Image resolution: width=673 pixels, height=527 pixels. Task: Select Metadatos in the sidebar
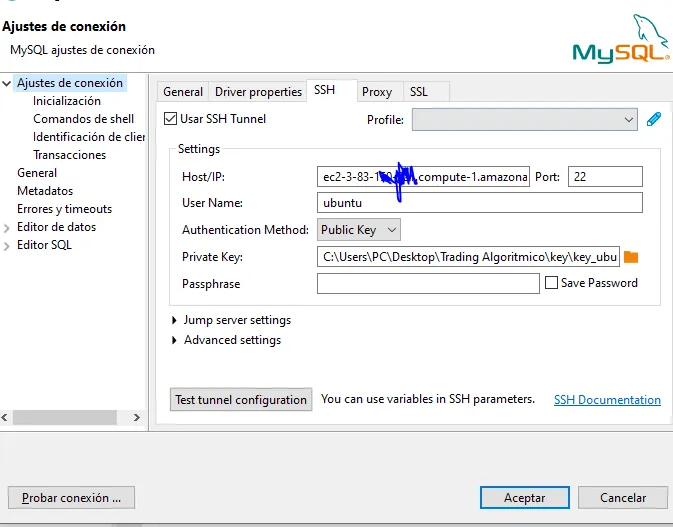click(45, 191)
